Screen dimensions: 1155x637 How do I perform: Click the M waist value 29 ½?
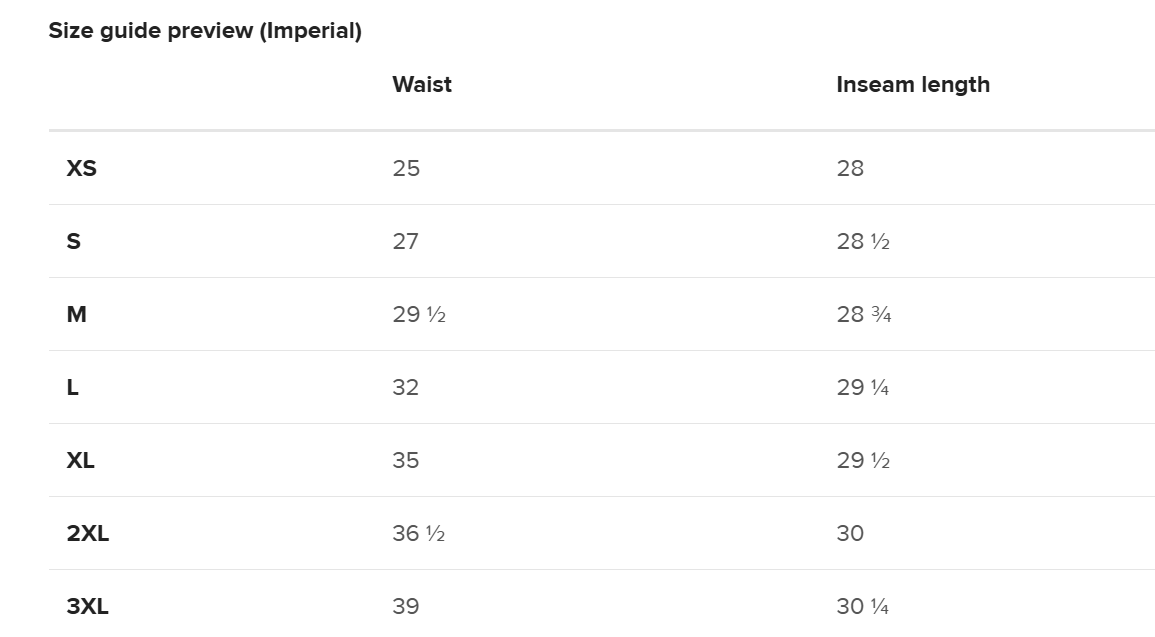coord(418,314)
